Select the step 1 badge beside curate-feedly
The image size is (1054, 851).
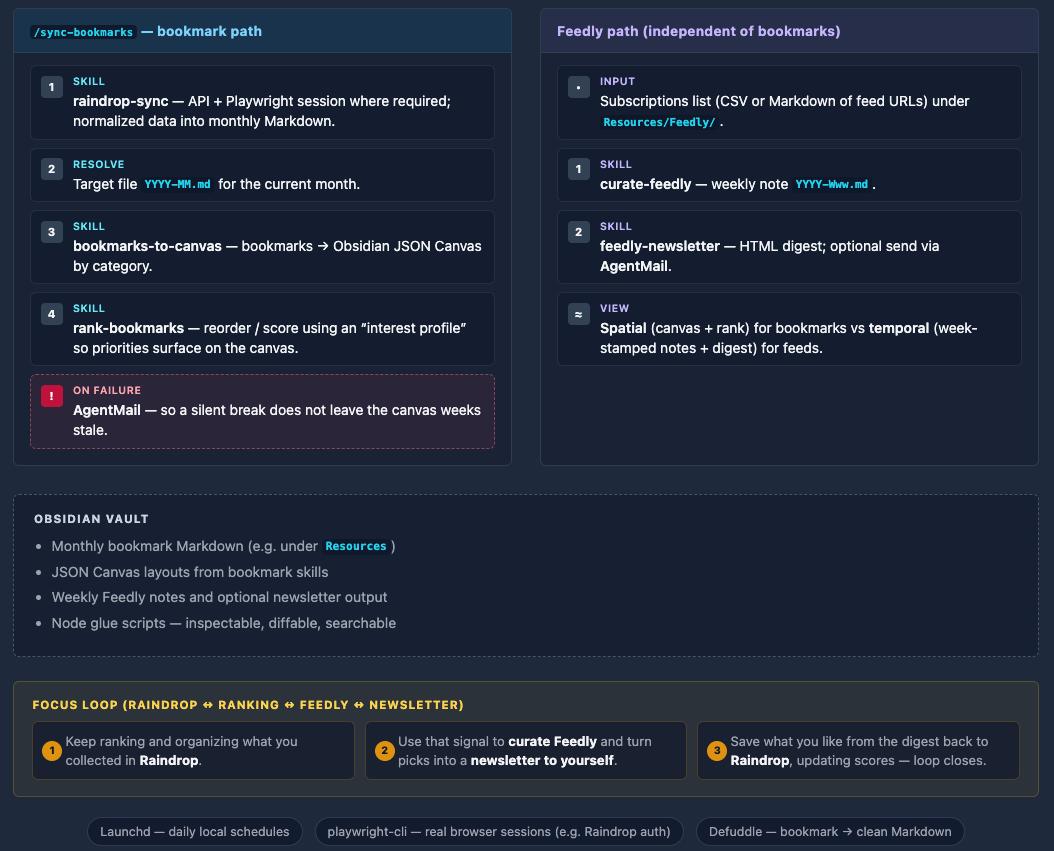578,169
